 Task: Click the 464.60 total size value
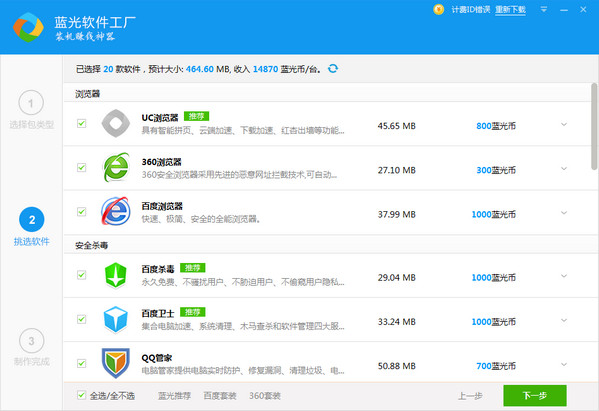pyautogui.click(x=199, y=69)
